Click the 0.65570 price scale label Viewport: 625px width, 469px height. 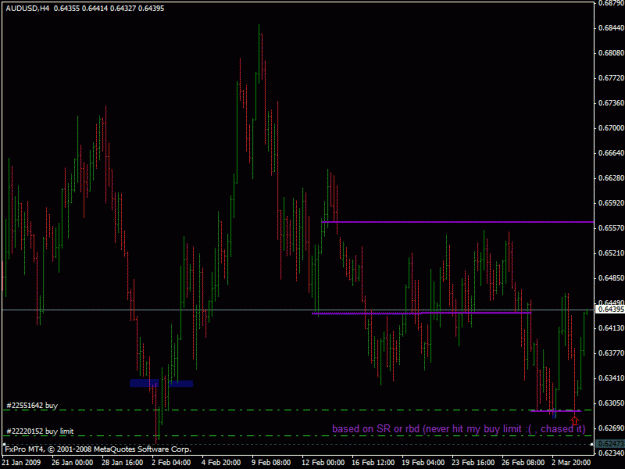point(611,228)
